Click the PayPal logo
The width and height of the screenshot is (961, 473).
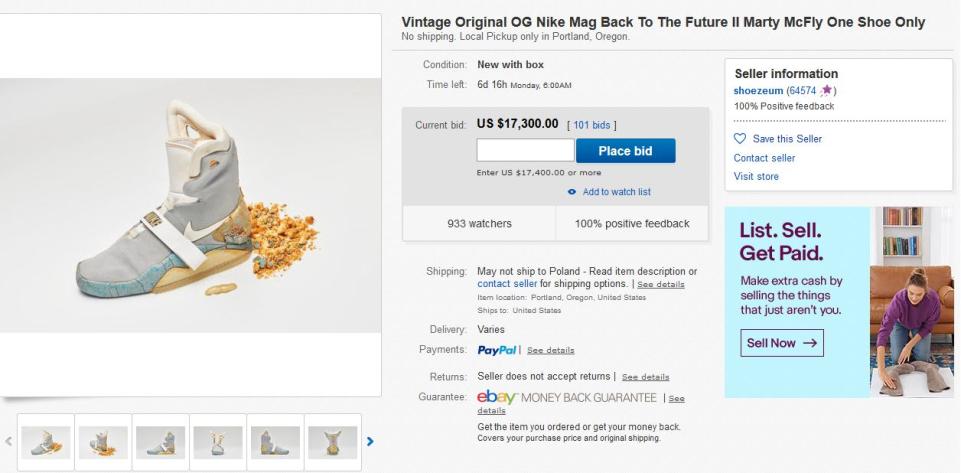coord(497,350)
